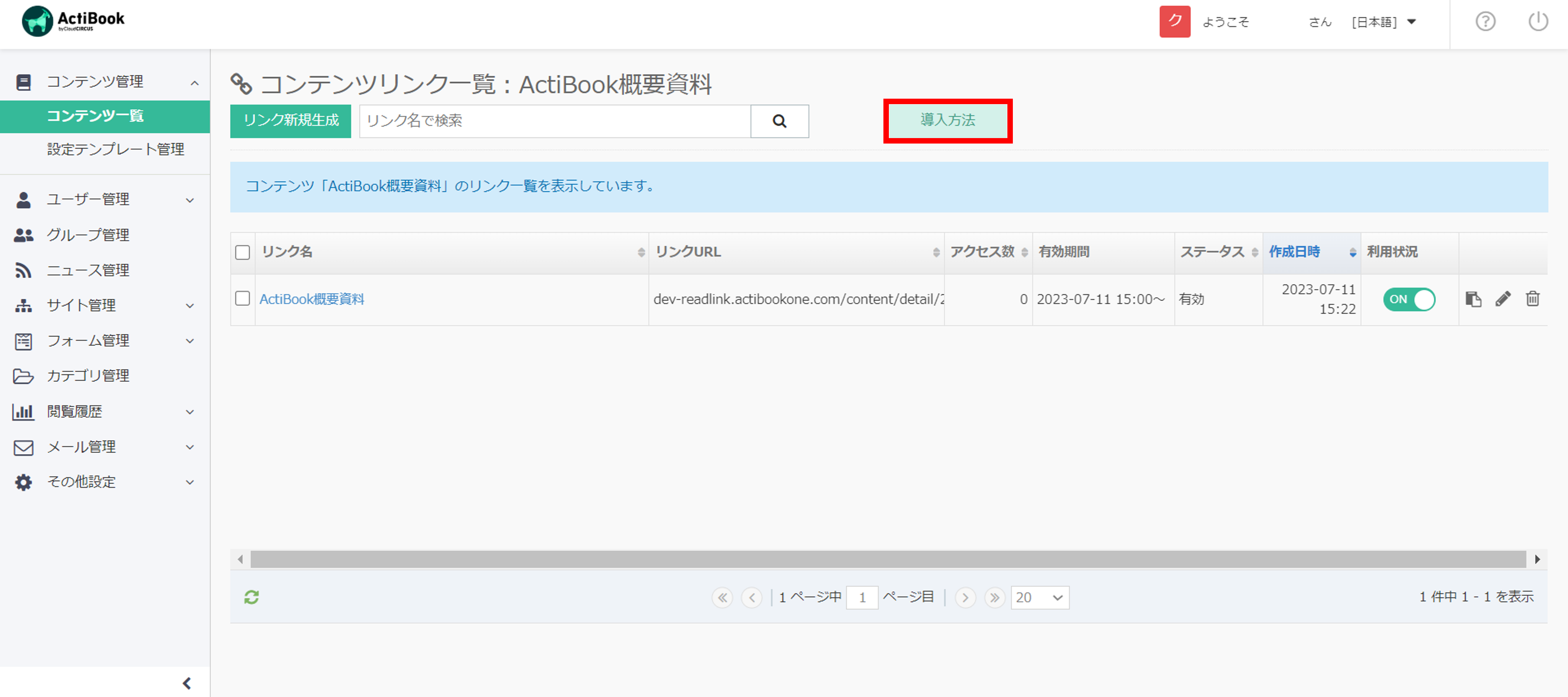
Task: Click the pencil edit icon in the row
Action: click(1503, 299)
